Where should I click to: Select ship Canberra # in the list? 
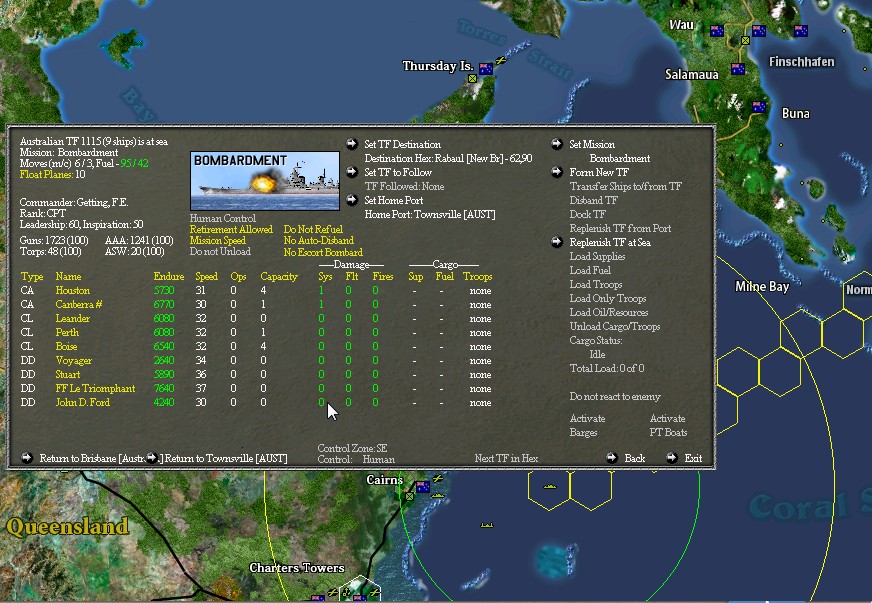pos(78,304)
